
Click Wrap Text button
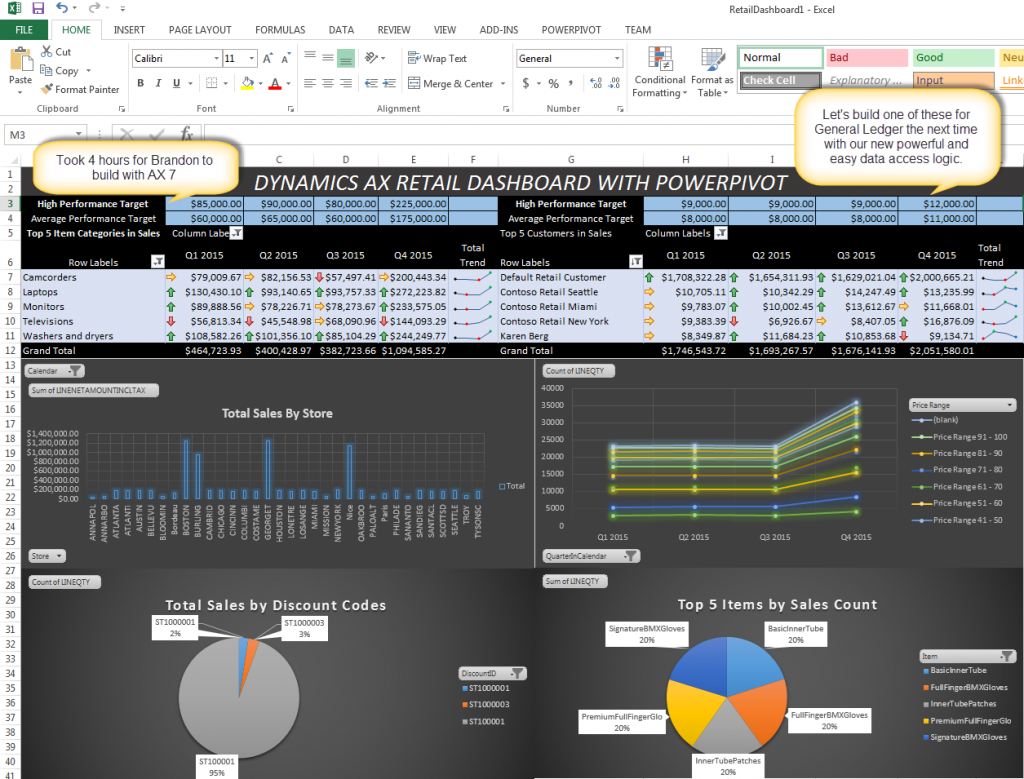click(x=437, y=58)
